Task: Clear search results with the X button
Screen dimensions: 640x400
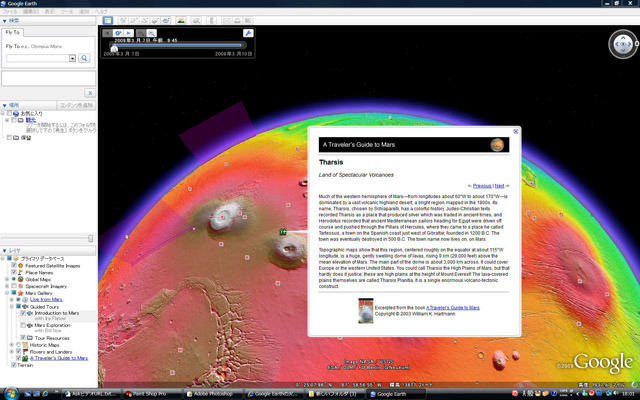Action: pos(90,93)
